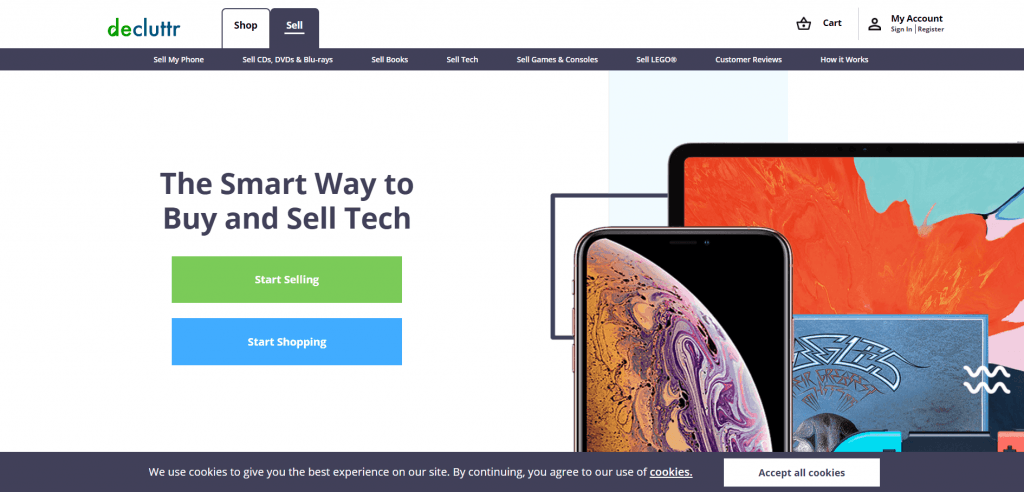Open Sell Games & Consoles
This screenshot has height=492, width=1024.
tap(557, 59)
